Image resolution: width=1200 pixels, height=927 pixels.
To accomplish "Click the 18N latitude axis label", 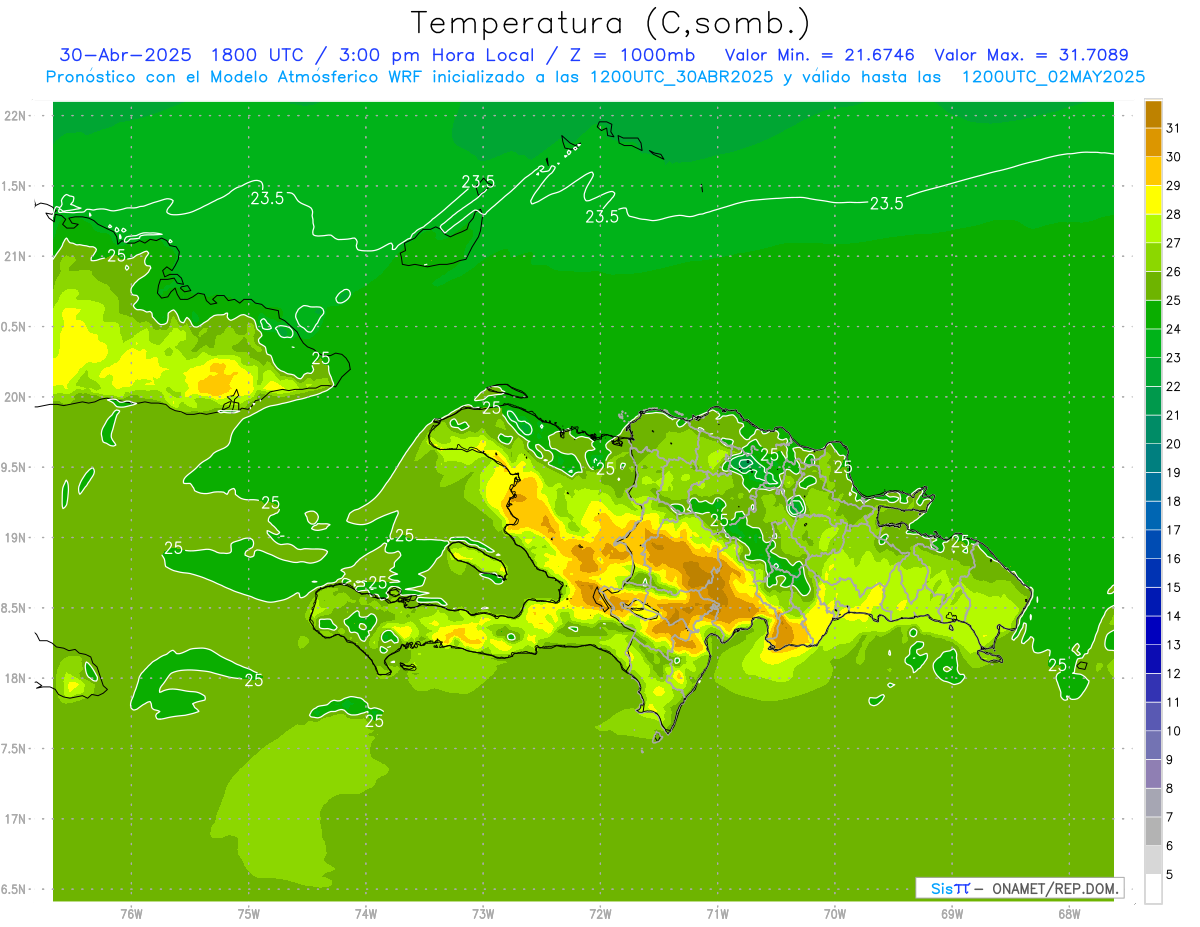I will pyautogui.click(x=17, y=678).
